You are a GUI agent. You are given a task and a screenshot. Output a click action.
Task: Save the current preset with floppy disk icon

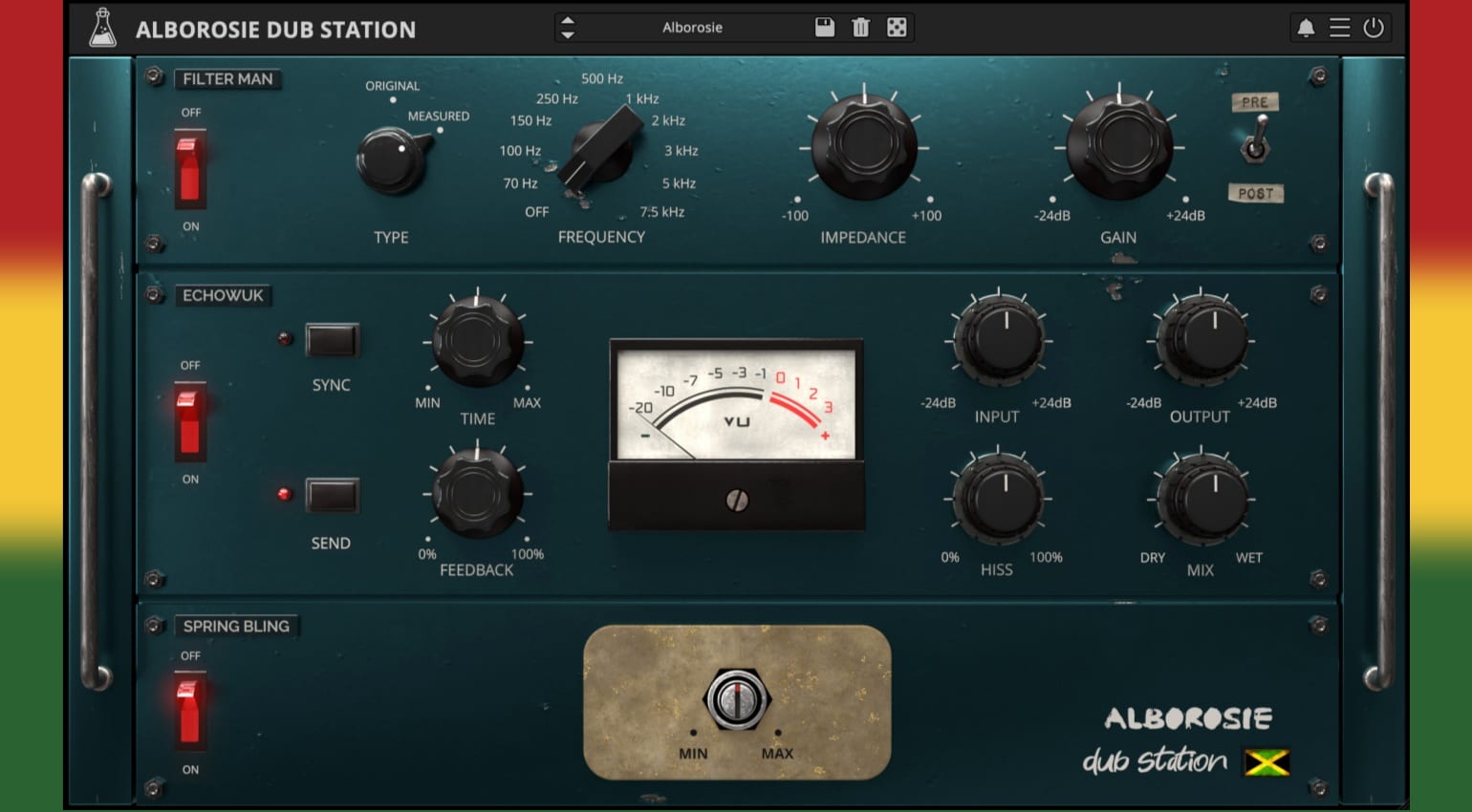pyautogui.click(x=823, y=28)
